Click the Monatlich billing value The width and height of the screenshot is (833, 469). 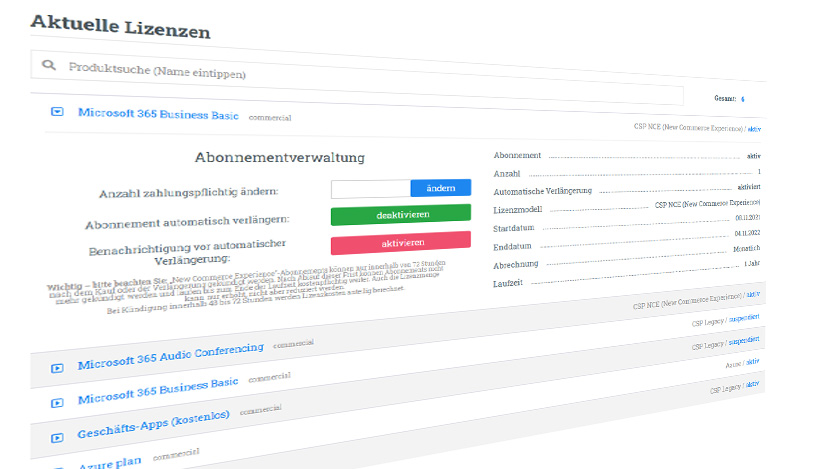coord(746,249)
